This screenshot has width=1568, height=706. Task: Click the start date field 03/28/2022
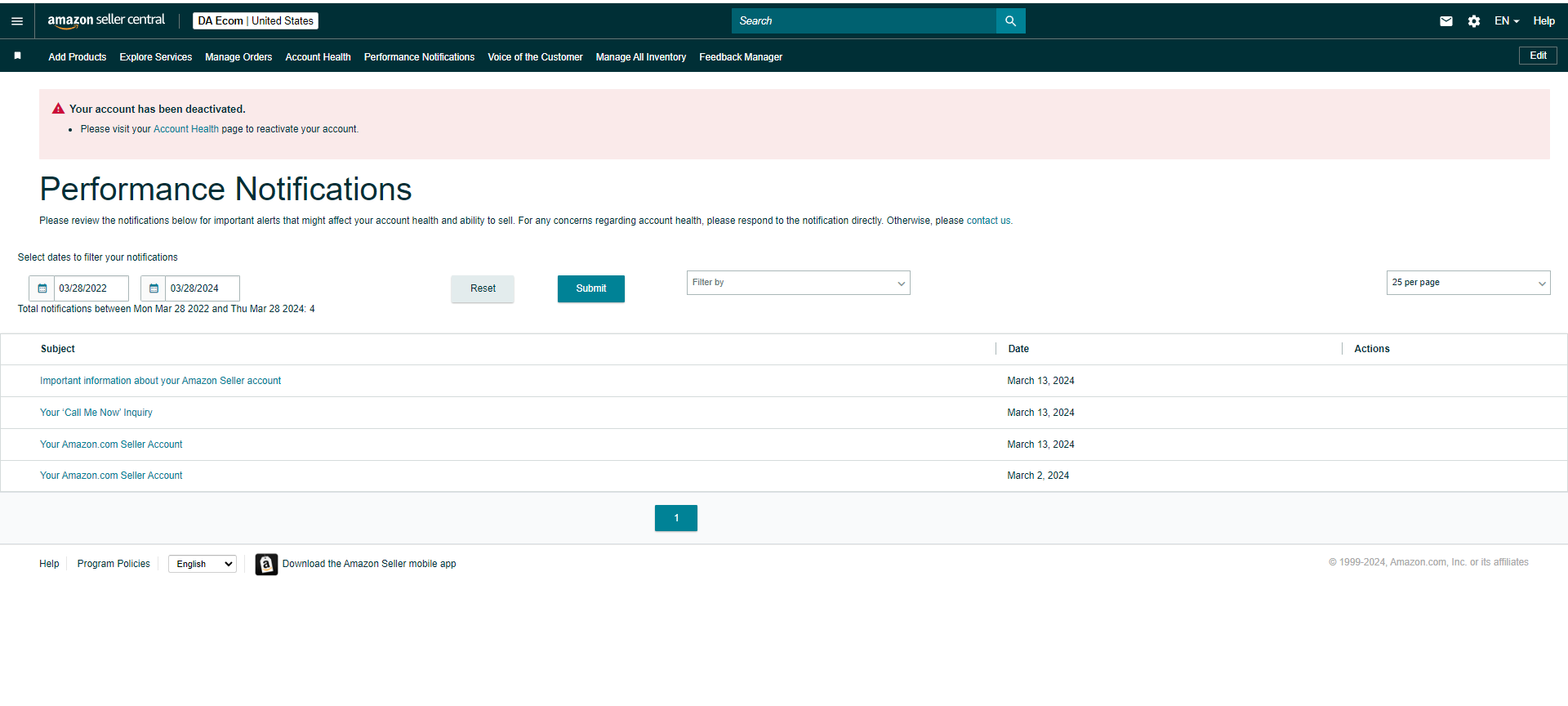91,288
